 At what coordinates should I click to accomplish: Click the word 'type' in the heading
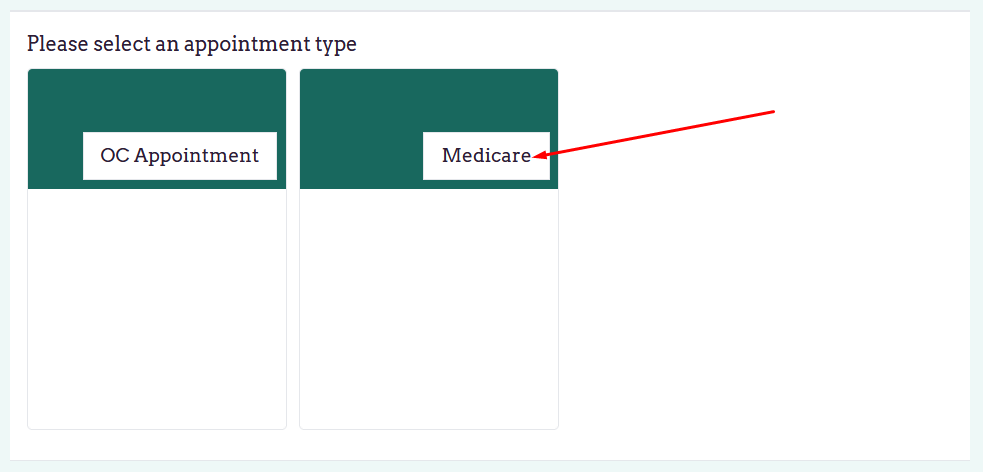[336, 44]
